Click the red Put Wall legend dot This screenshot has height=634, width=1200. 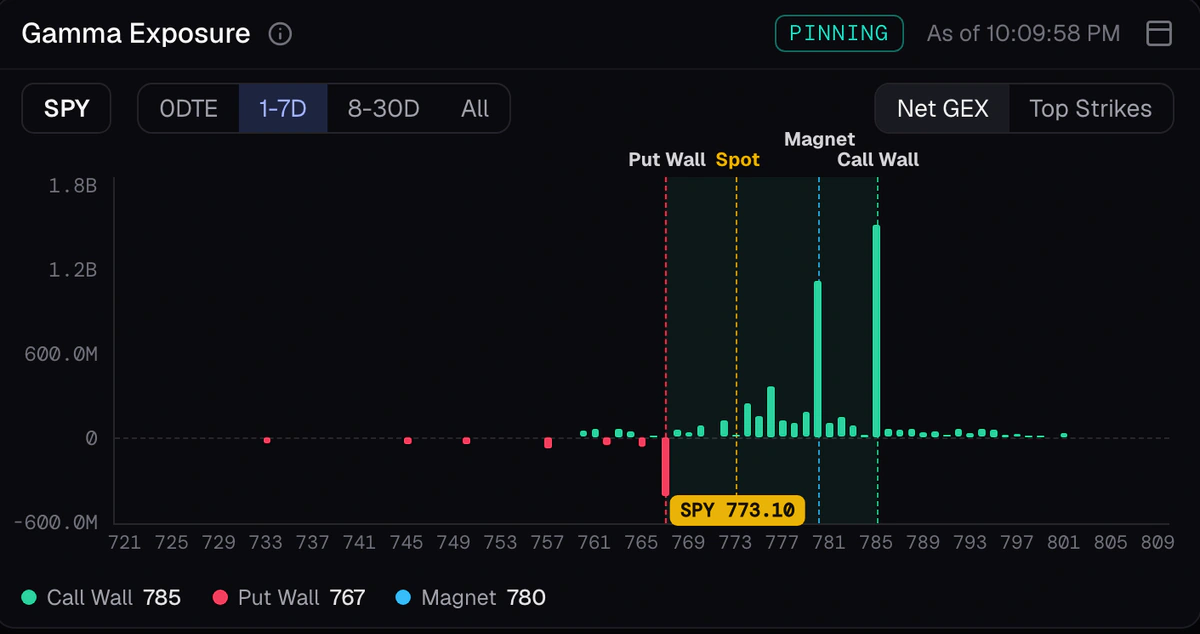220,598
